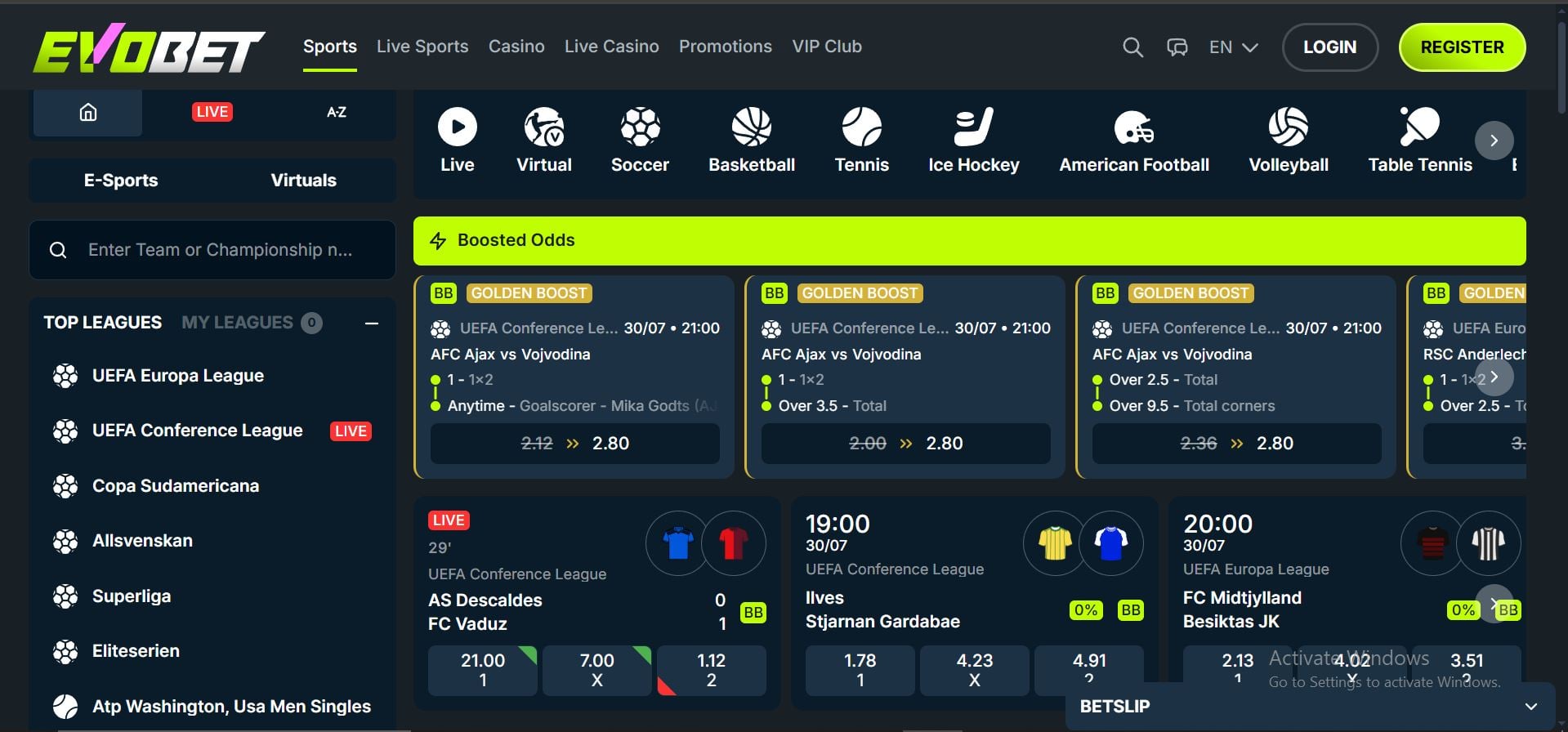1568x732 pixels.
Task: Click the red FC Vaduz jersey icon
Action: (734, 542)
